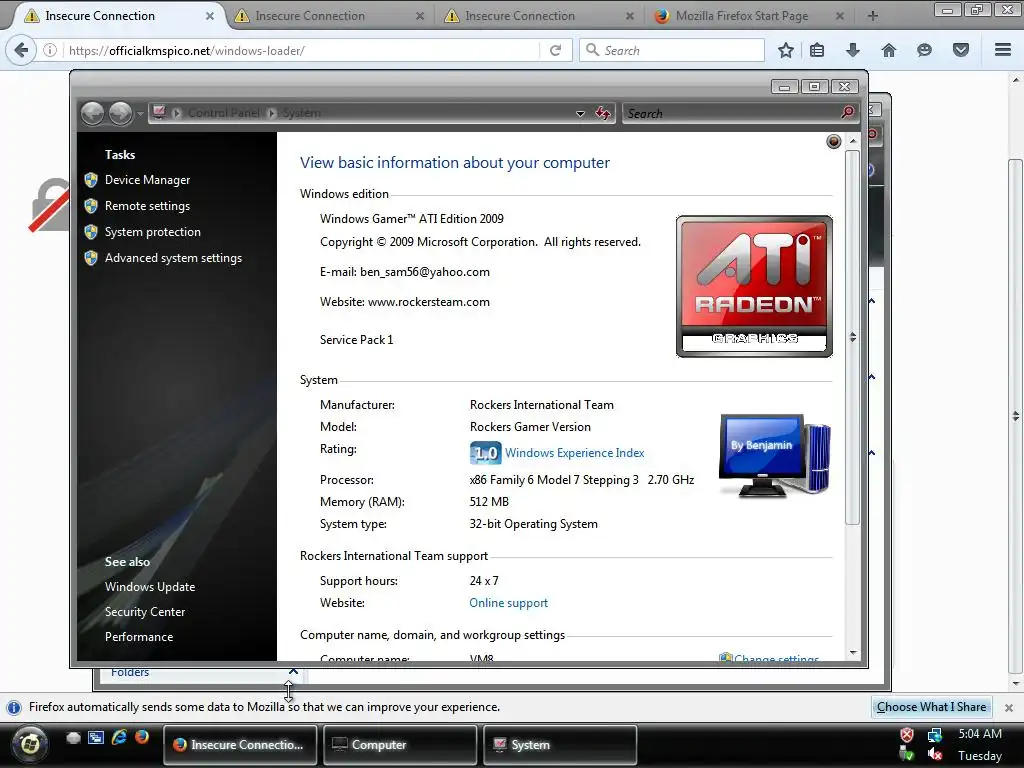1024x768 pixels.
Task: Open Folders pane label in Computer window
Action: coord(130,672)
